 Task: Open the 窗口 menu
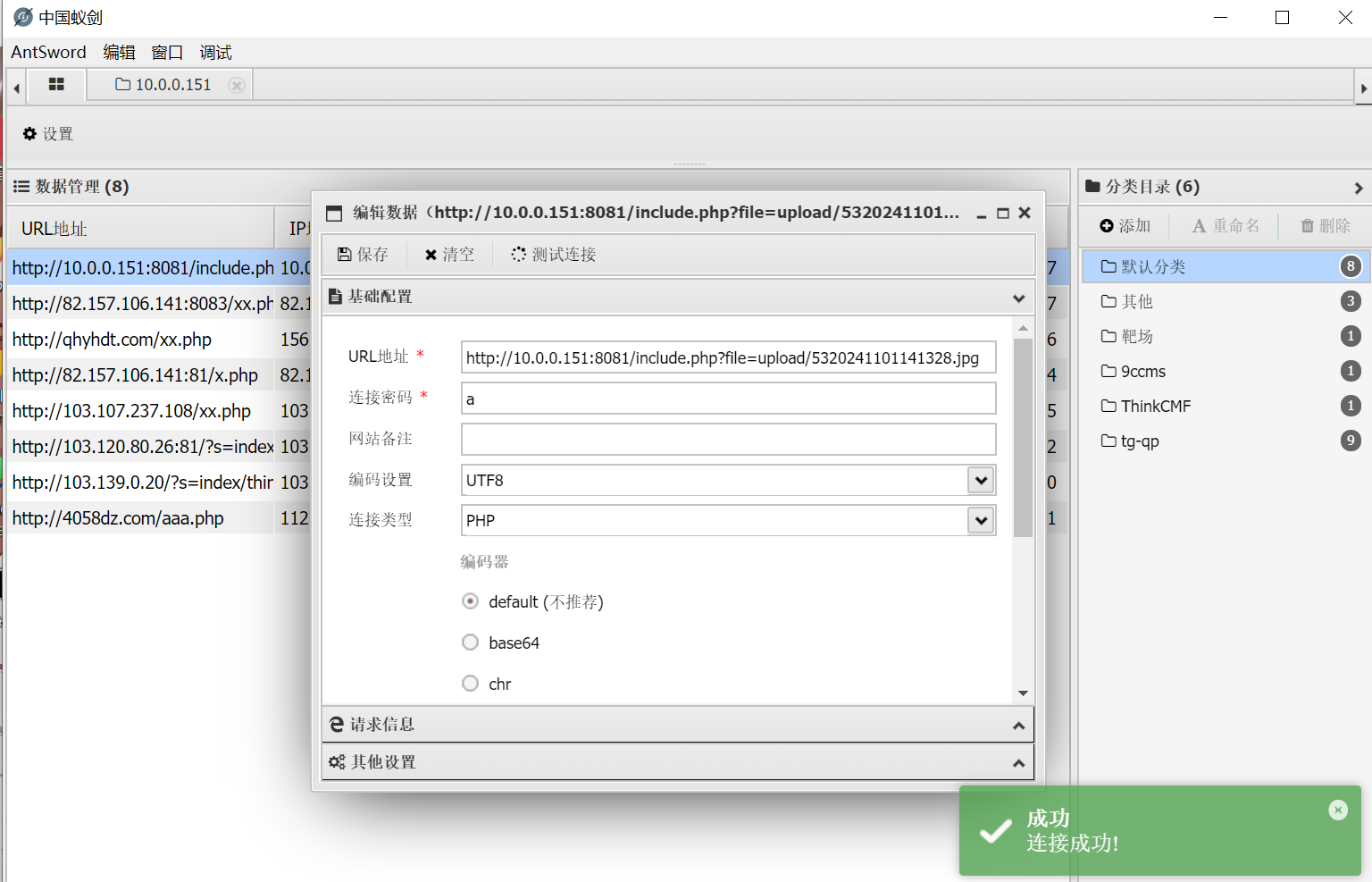click(x=167, y=53)
